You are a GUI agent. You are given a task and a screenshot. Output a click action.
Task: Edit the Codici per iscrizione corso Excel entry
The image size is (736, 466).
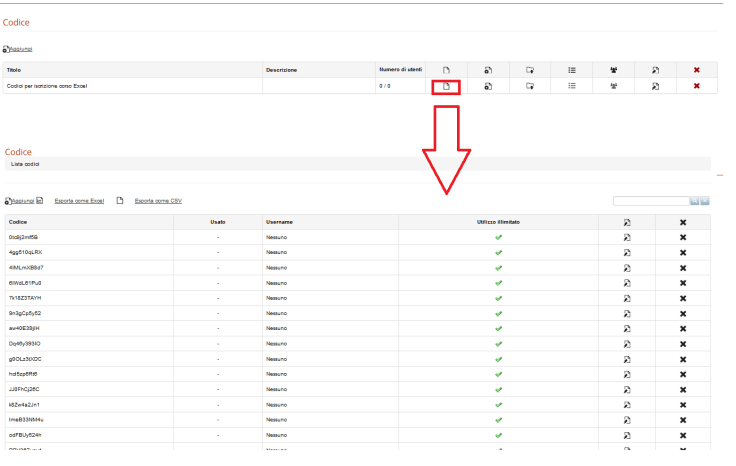(x=655, y=87)
